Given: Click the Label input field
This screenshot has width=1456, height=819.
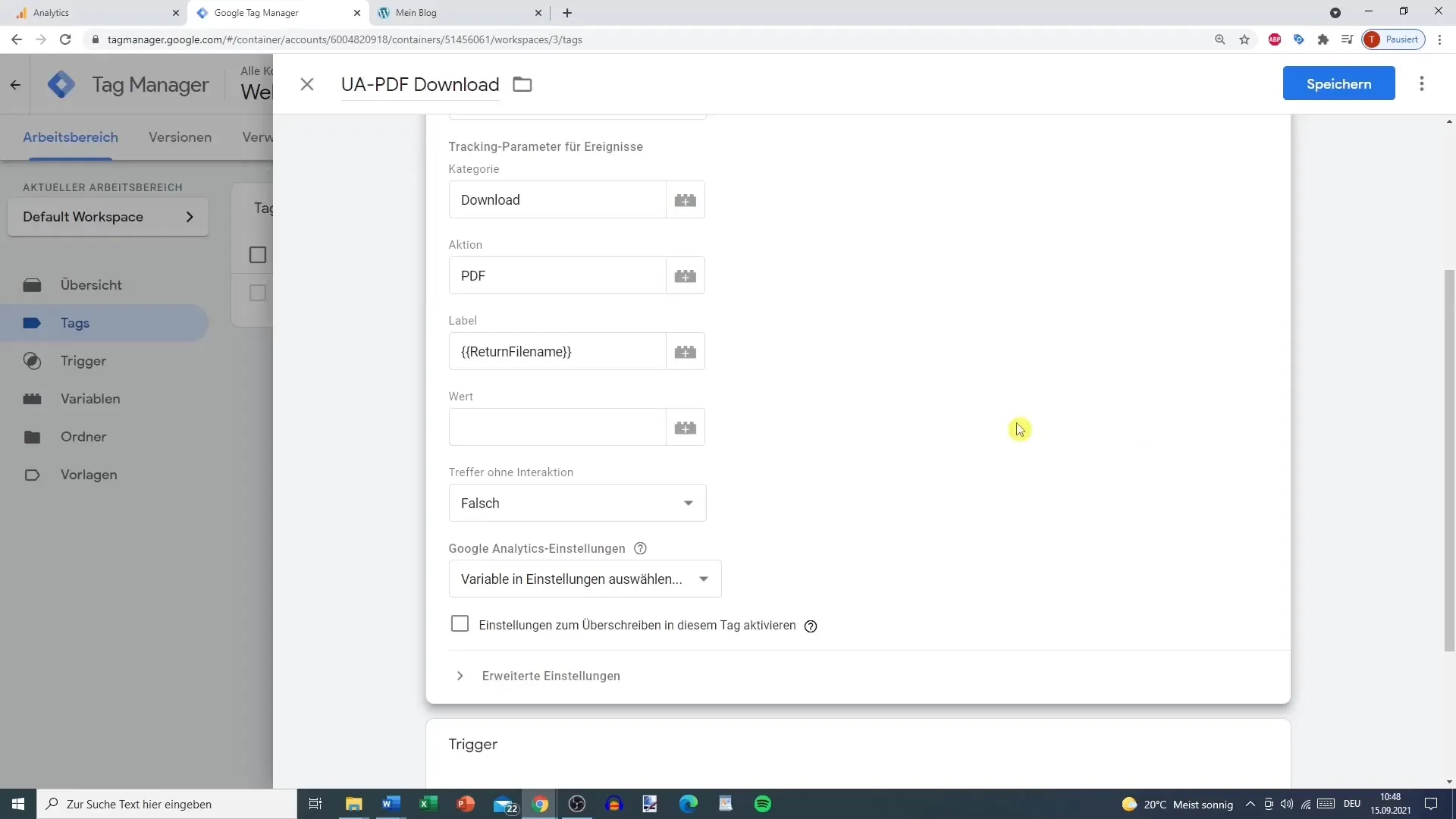Looking at the screenshot, I should [558, 351].
